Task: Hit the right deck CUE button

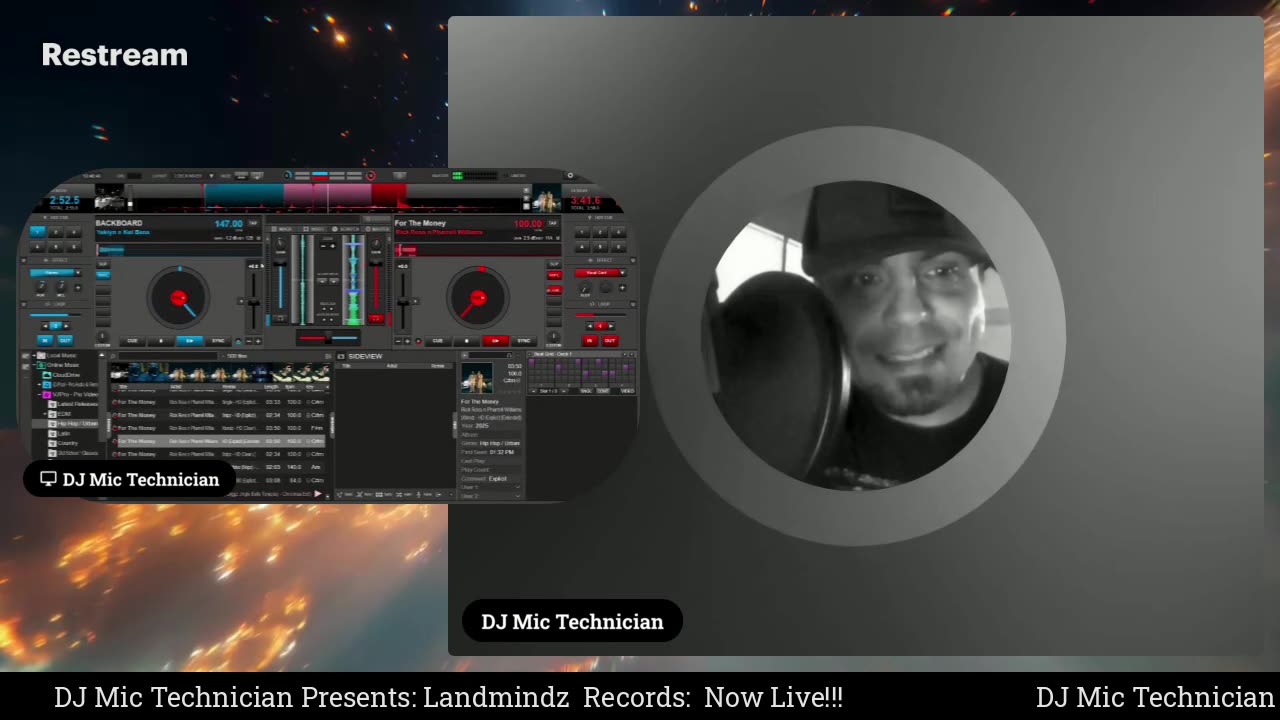Action: click(x=437, y=341)
